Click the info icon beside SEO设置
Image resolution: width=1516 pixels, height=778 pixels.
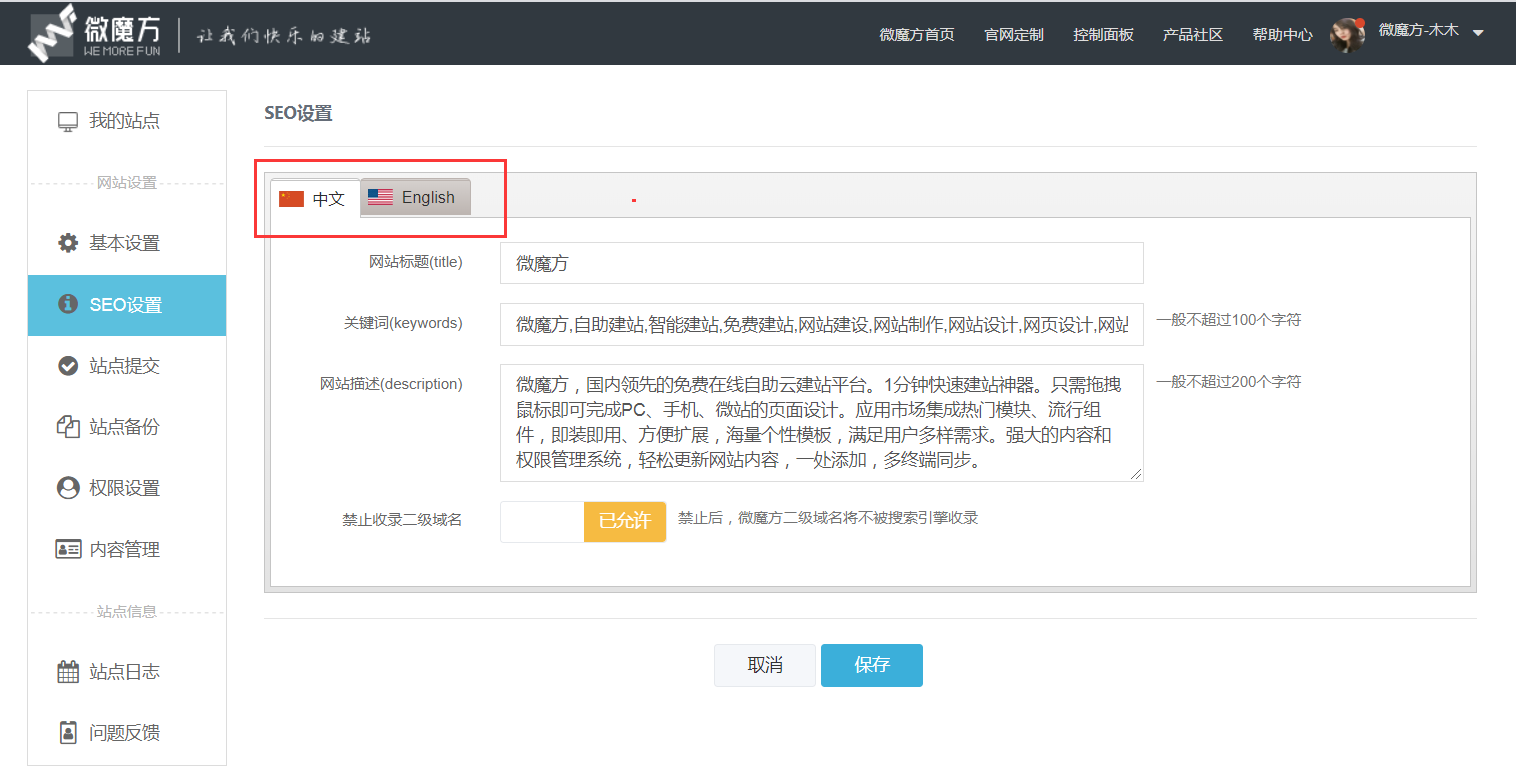tap(68, 304)
